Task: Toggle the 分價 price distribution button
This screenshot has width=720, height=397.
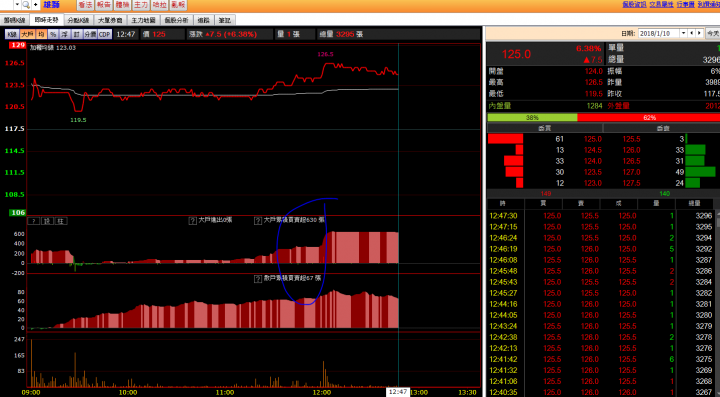Action: pos(90,34)
